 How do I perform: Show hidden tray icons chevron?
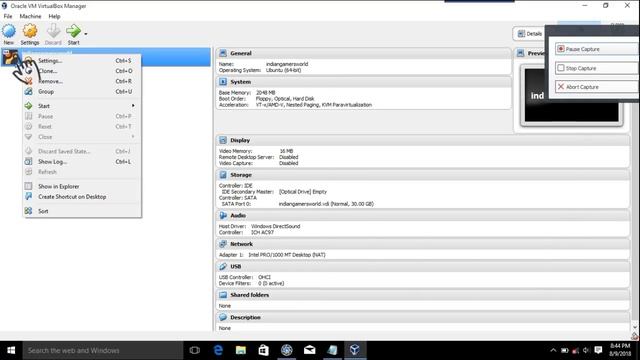[x=553, y=350]
